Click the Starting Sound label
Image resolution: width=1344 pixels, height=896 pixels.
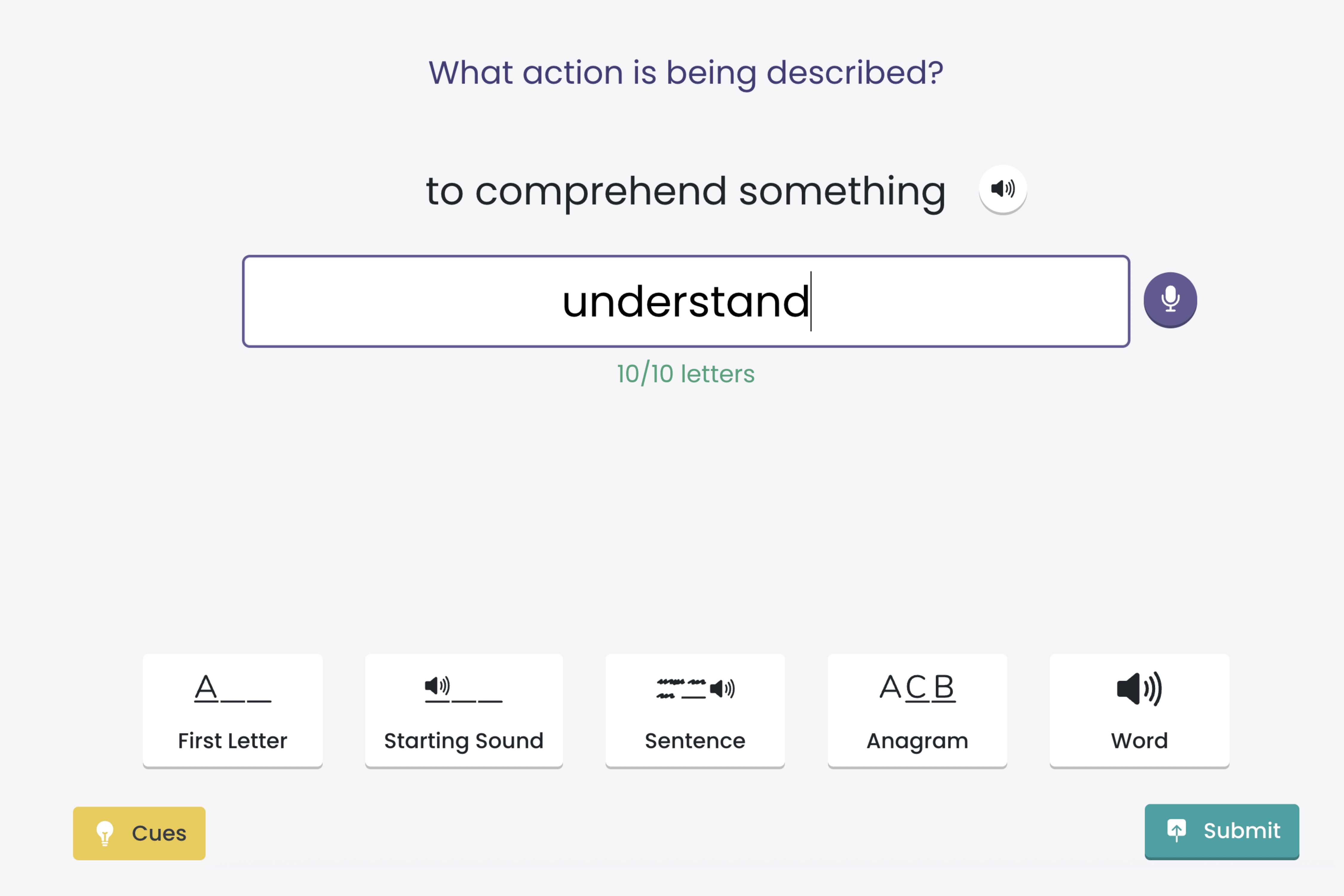[464, 741]
